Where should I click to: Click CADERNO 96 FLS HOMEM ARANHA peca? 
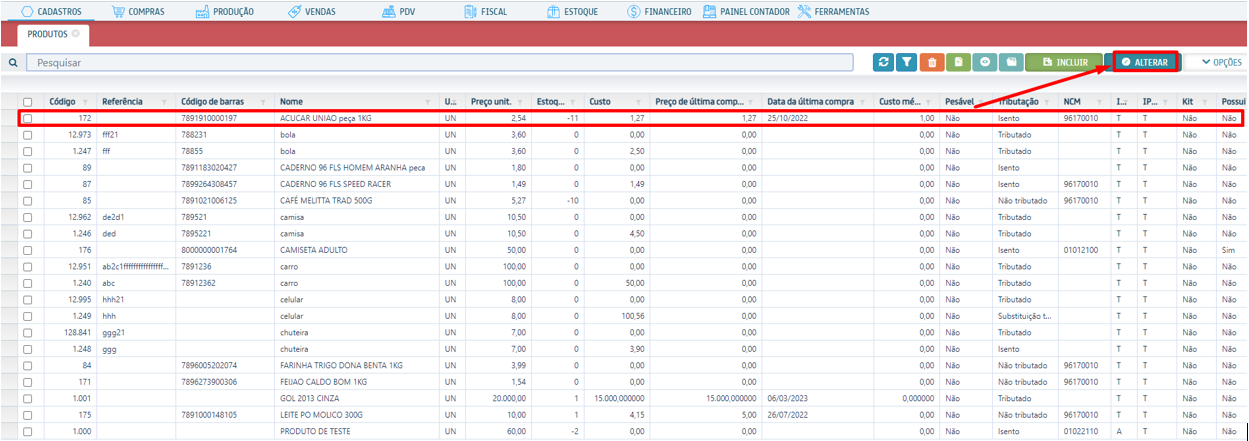coord(353,167)
